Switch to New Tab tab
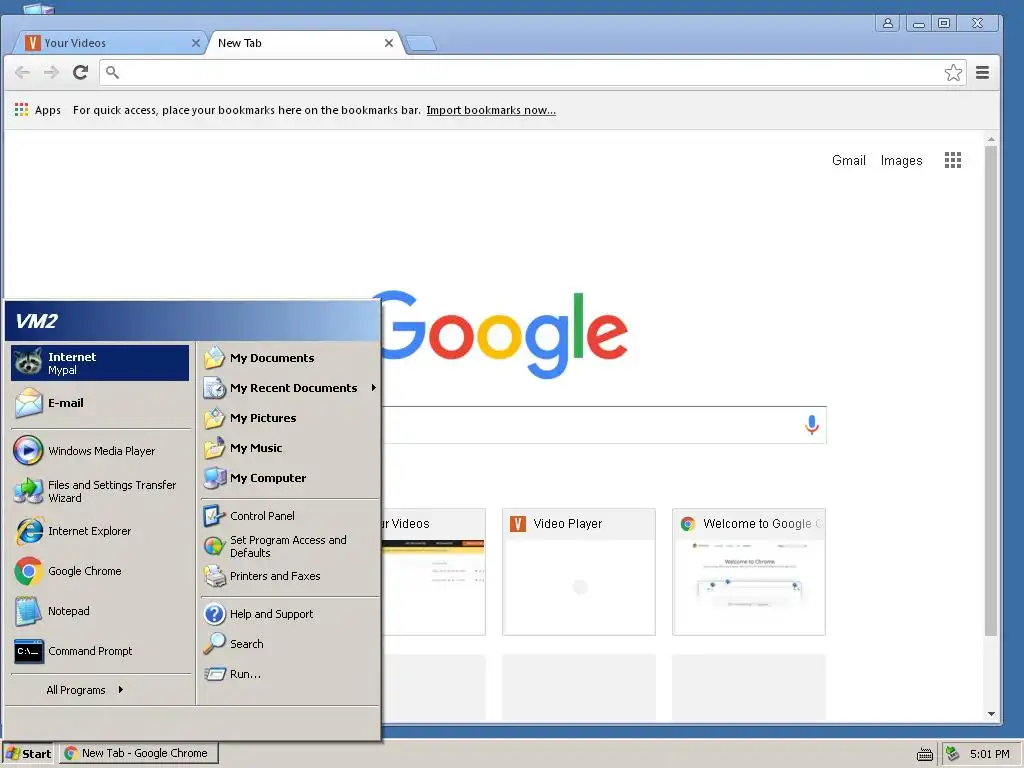Screen dimensions: 1024x768 [x=304, y=43]
